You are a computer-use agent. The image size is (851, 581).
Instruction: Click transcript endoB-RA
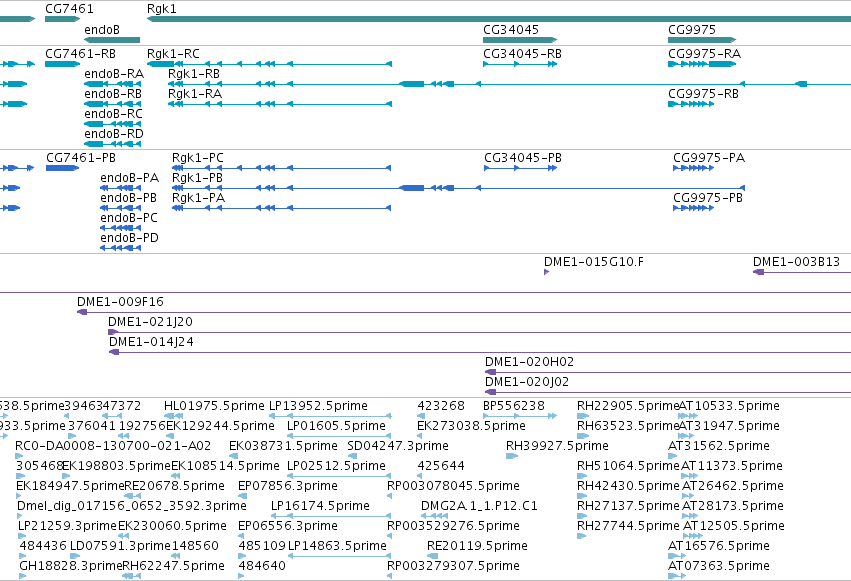tap(114, 74)
